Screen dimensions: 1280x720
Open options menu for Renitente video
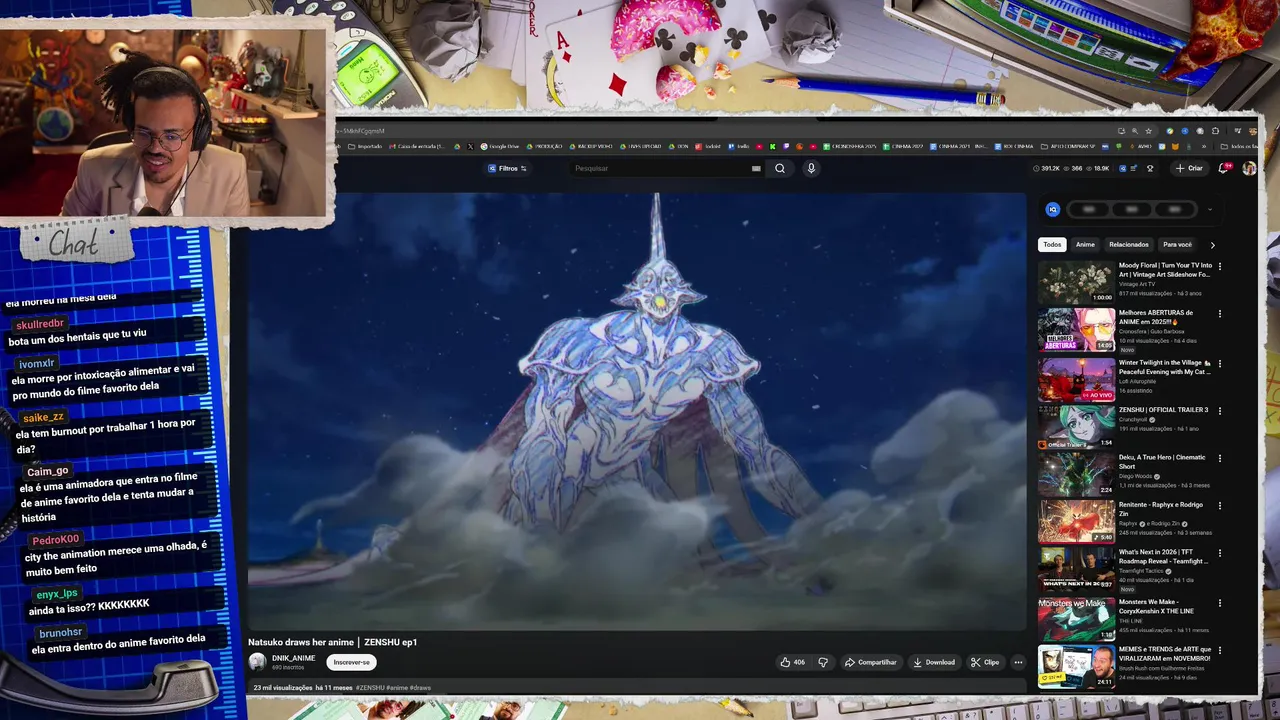(1220, 505)
